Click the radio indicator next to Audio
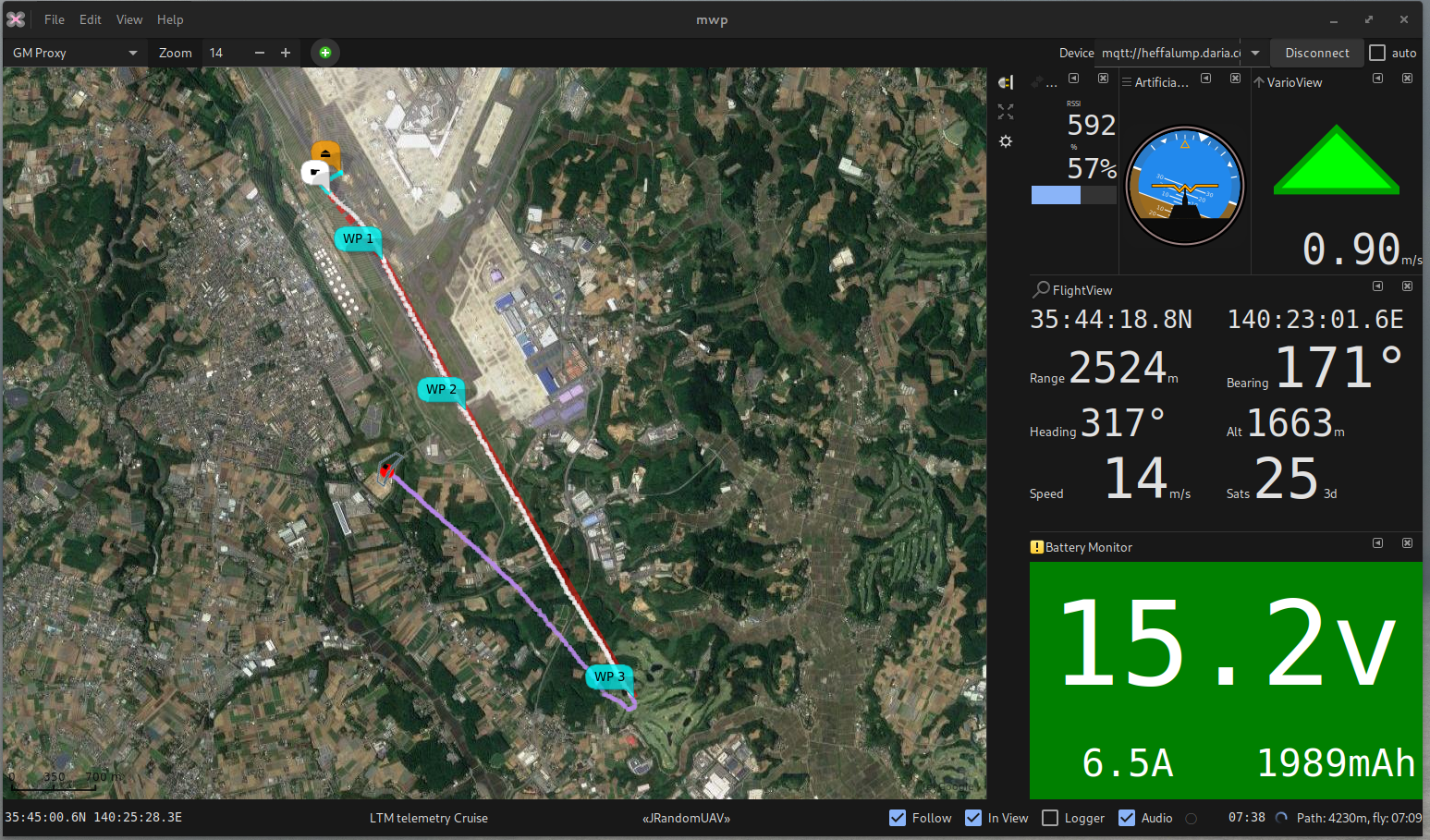The height and width of the screenshot is (840, 1430). tap(1192, 818)
